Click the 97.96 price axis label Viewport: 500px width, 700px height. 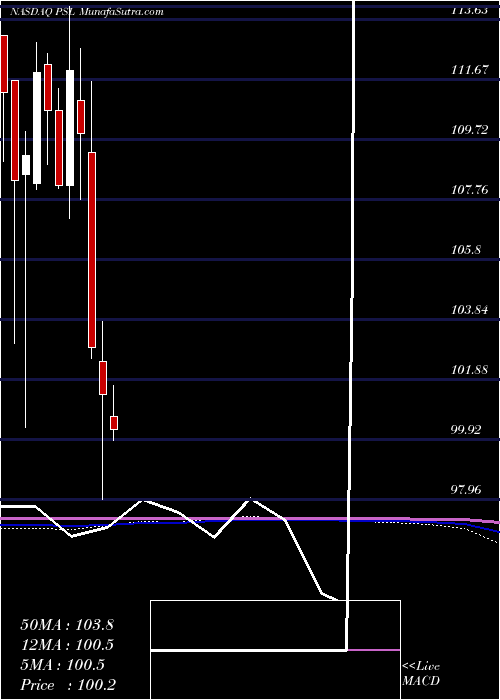(x=467, y=490)
